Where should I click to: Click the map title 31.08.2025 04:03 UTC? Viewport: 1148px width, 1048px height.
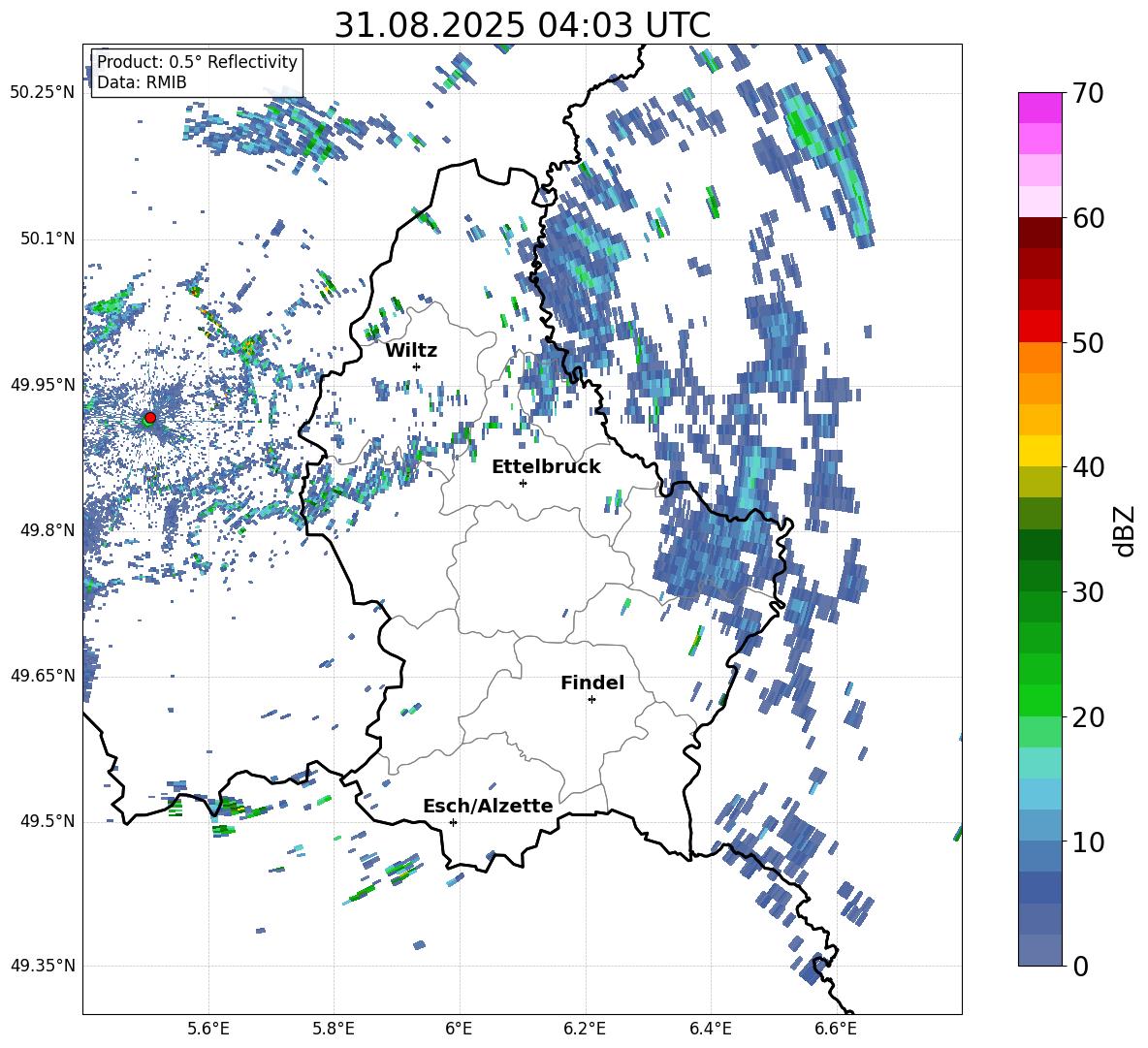tap(523, 25)
